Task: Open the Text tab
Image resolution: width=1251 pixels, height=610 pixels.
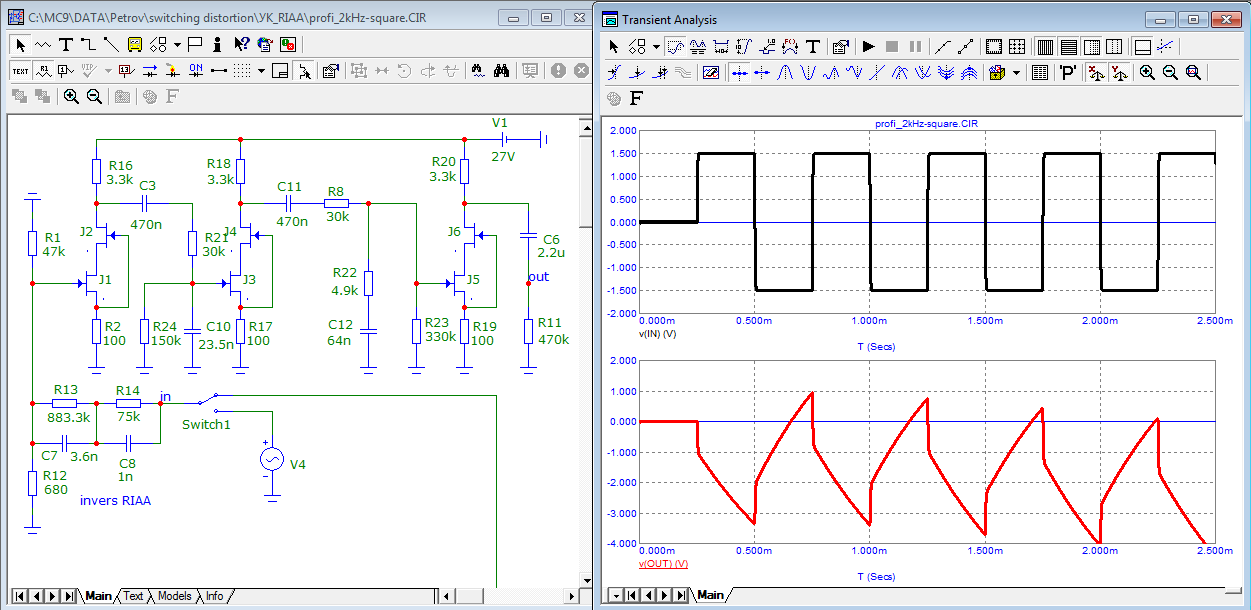Action: 133,596
